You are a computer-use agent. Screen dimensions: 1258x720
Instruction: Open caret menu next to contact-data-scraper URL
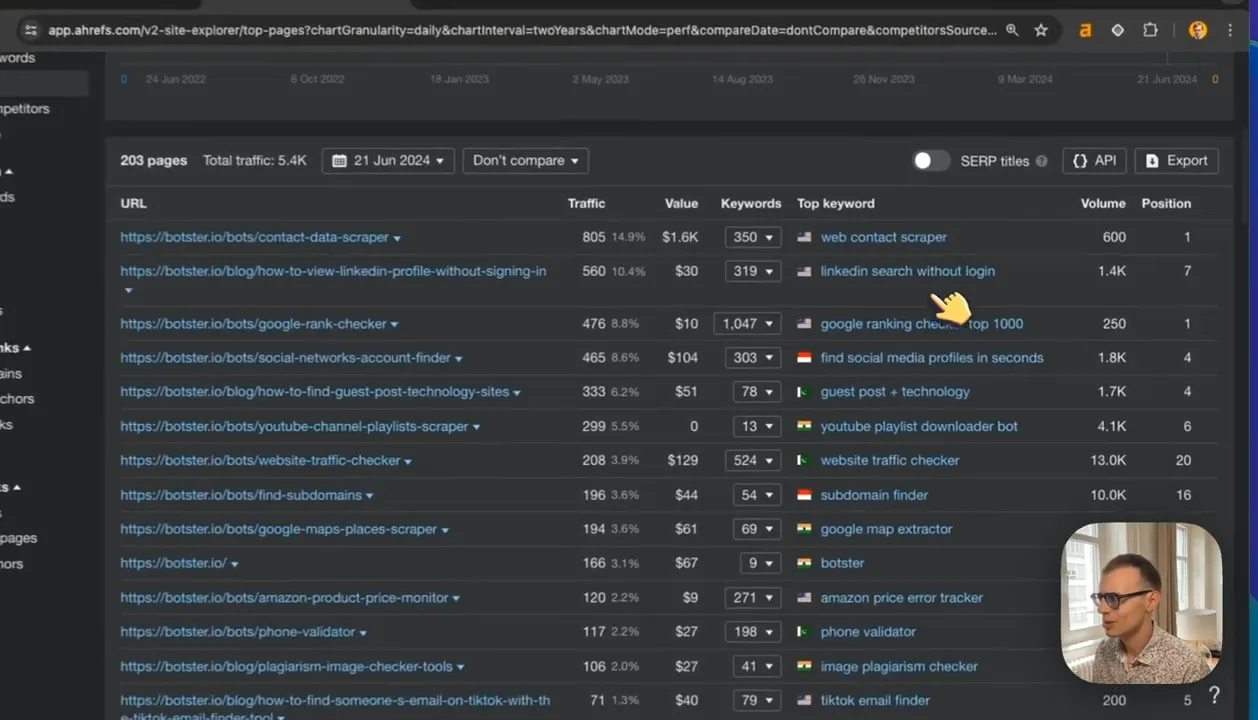point(397,239)
